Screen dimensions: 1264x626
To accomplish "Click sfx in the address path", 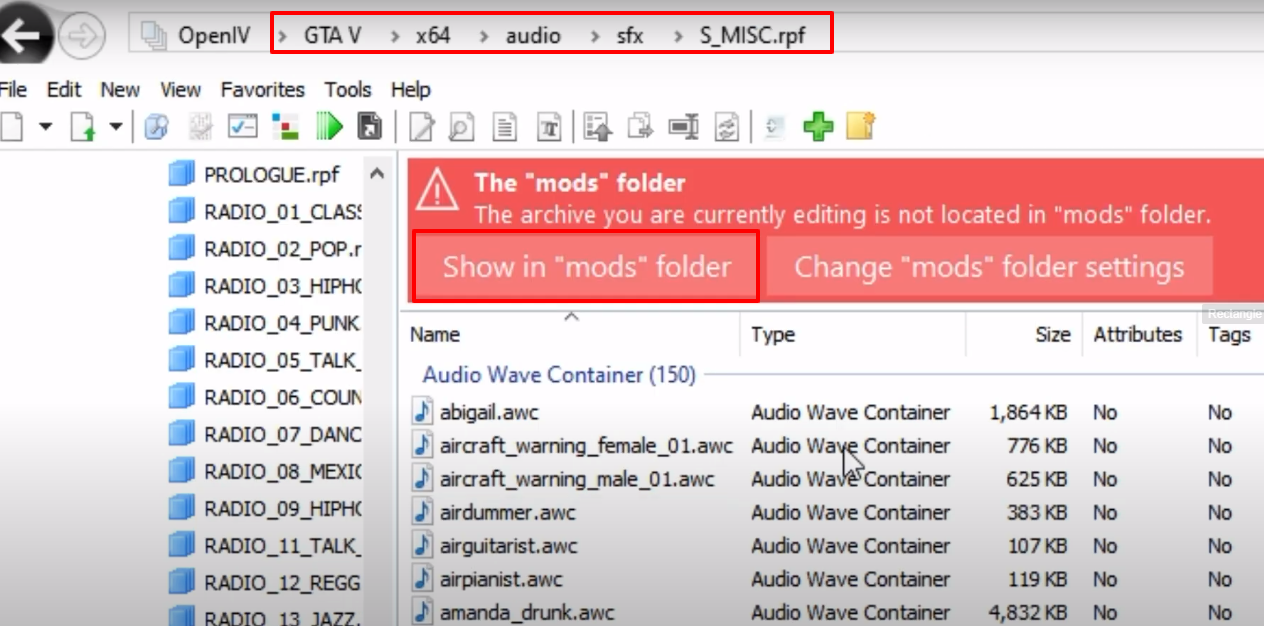I will [630, 37].
